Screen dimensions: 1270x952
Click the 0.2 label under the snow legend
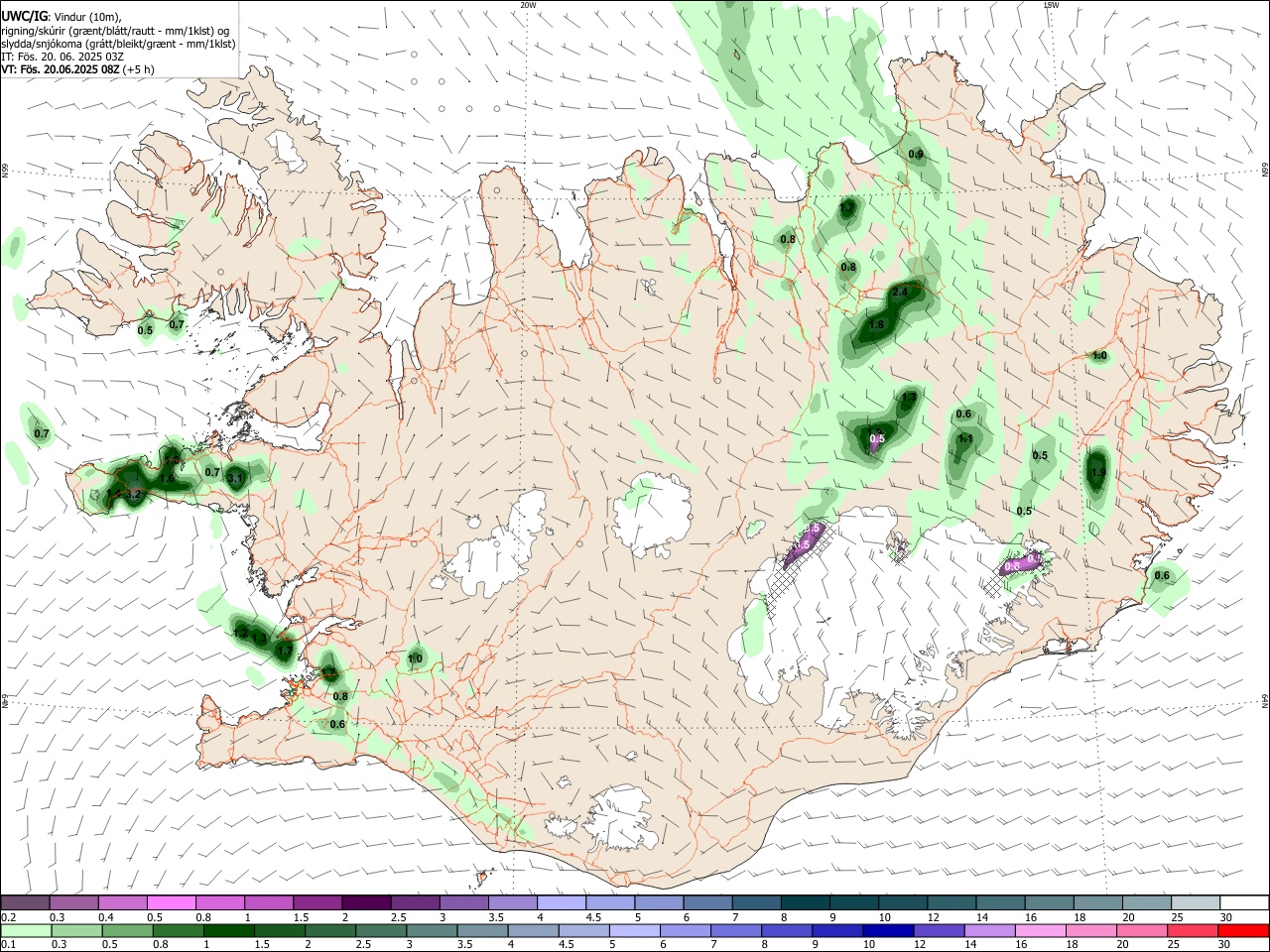click(x=8, y=917)
